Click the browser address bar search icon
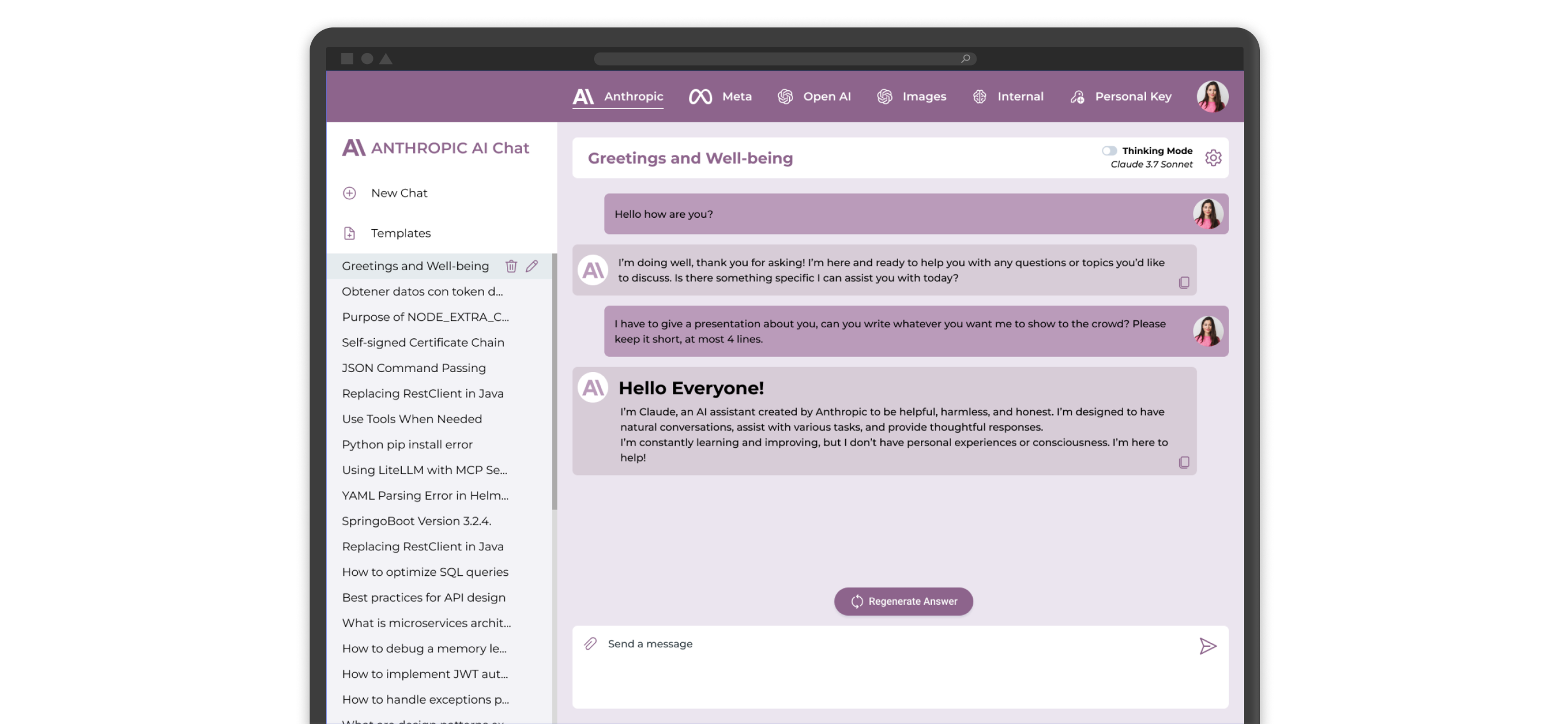 tap(965, 58)
